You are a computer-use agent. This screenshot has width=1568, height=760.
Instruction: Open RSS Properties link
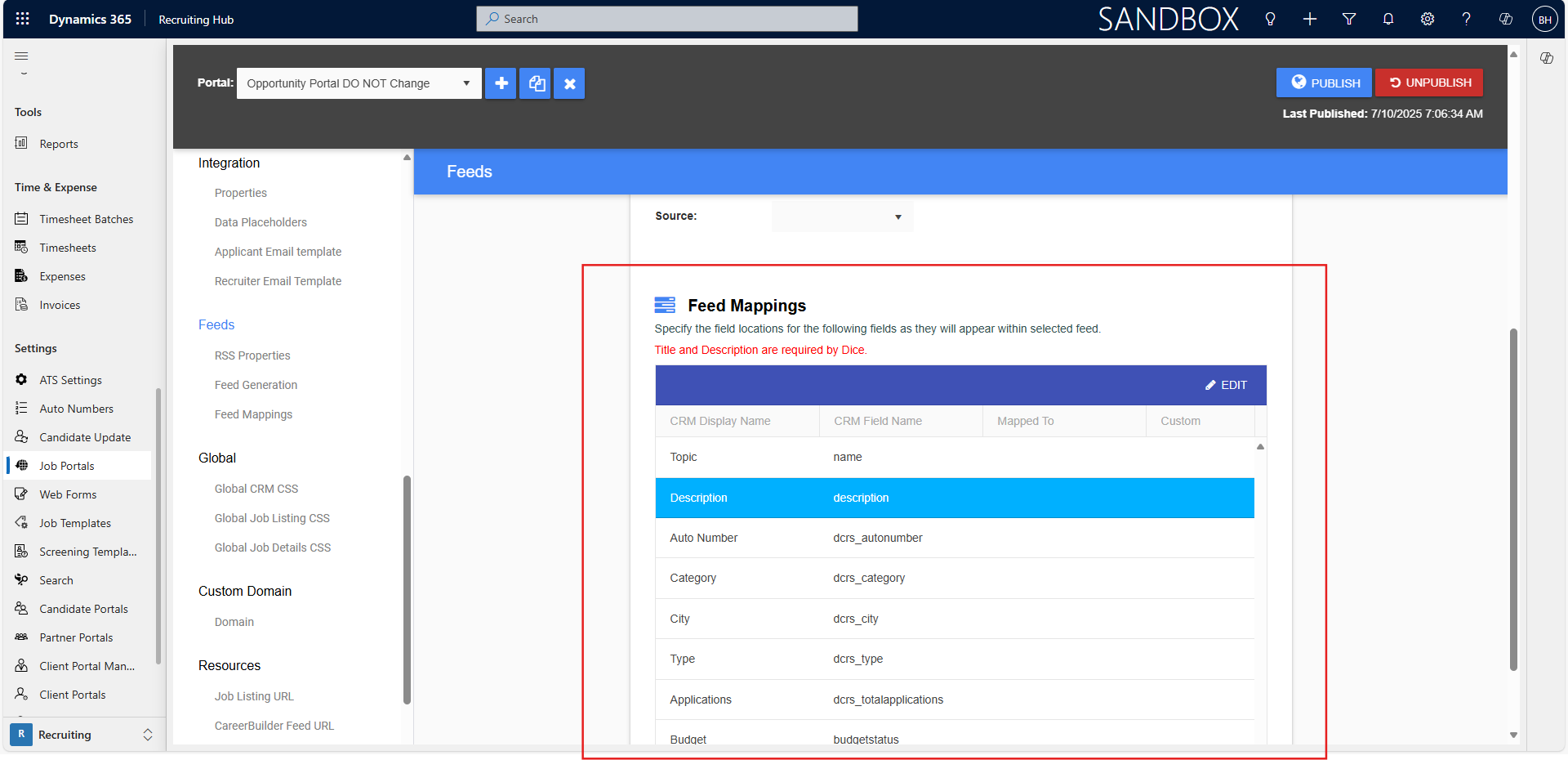click(x=252, y=355)
